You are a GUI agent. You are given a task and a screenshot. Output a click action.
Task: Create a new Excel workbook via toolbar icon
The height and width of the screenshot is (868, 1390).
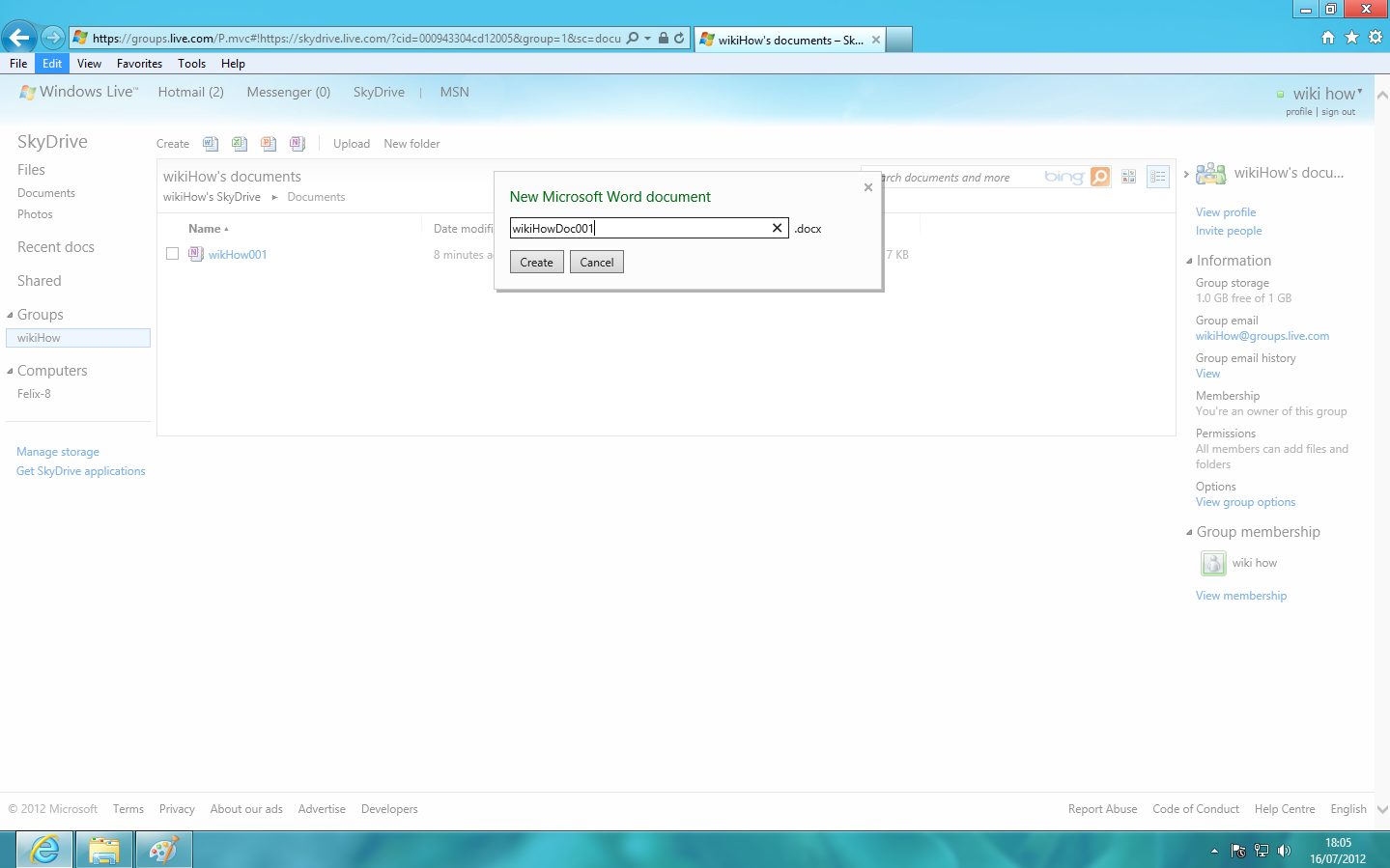point(240,144)
